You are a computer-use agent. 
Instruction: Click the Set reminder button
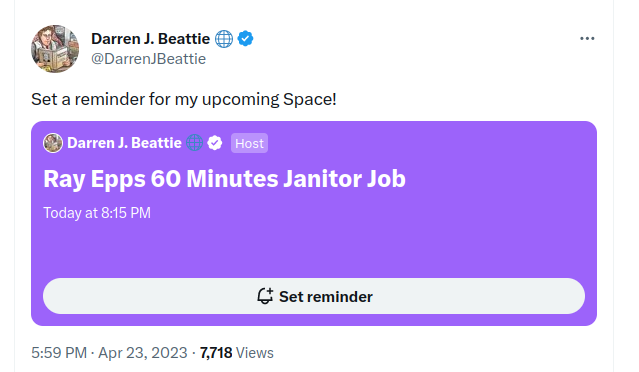[314, 296]
